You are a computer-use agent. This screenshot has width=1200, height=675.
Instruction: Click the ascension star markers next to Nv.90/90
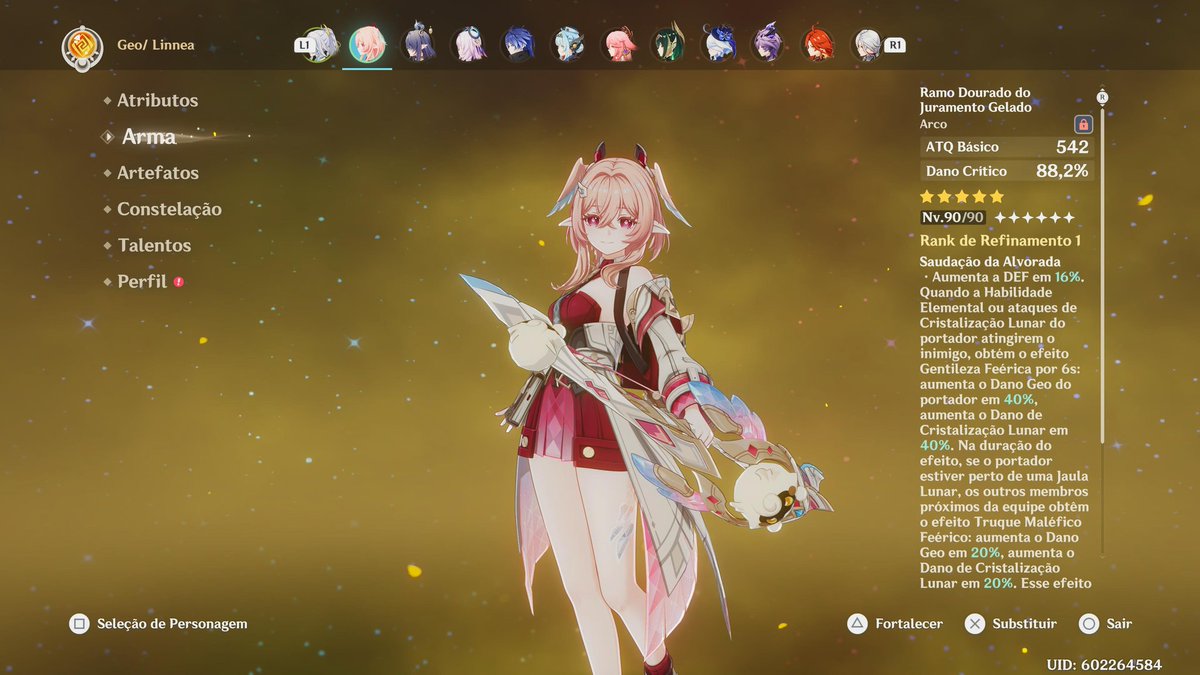[x=1035, y=217]
